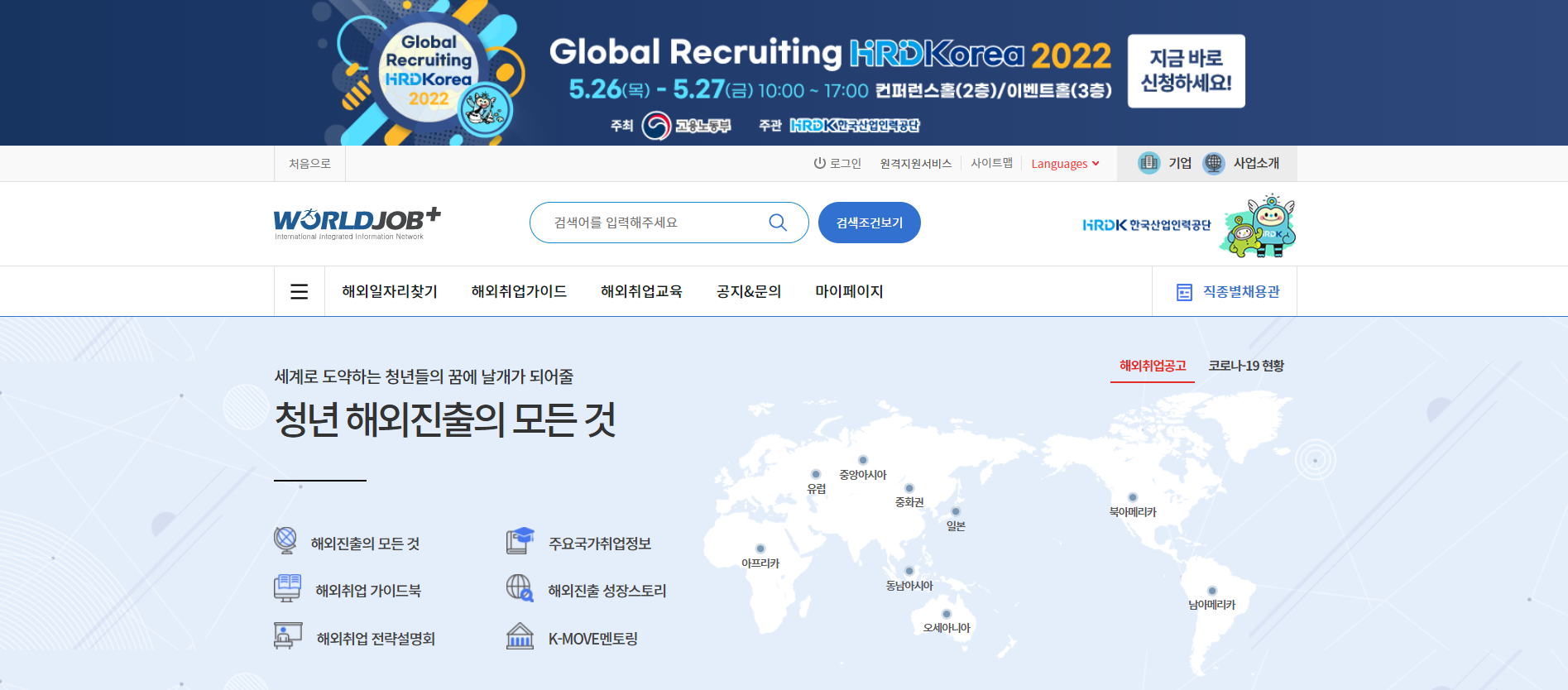Click the 주요국가취업정보 graduation cap icon
The image size is (1568, 690).
(520, 540)
